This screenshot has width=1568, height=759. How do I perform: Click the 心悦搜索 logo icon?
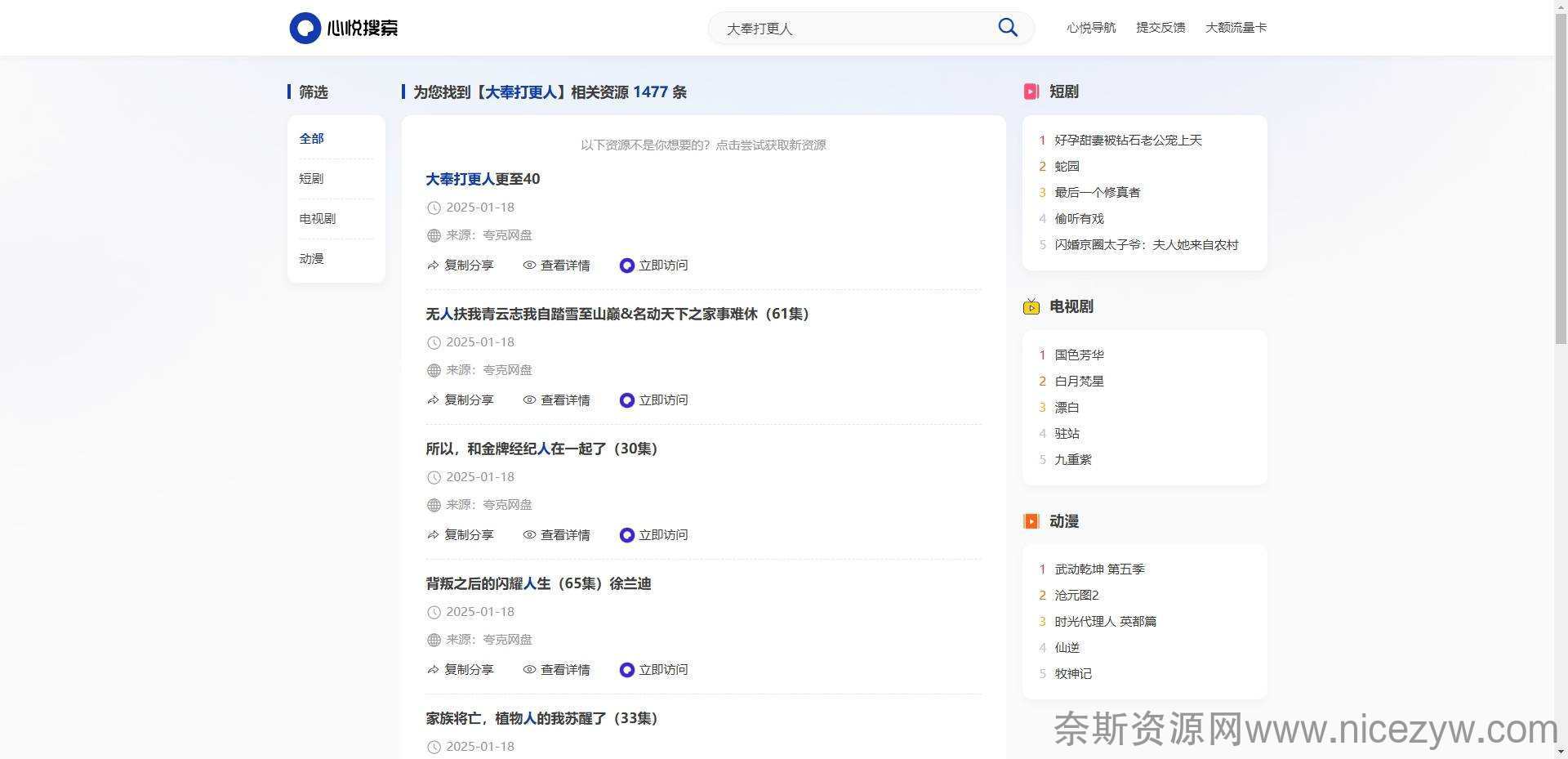click(x=305, y=28)
